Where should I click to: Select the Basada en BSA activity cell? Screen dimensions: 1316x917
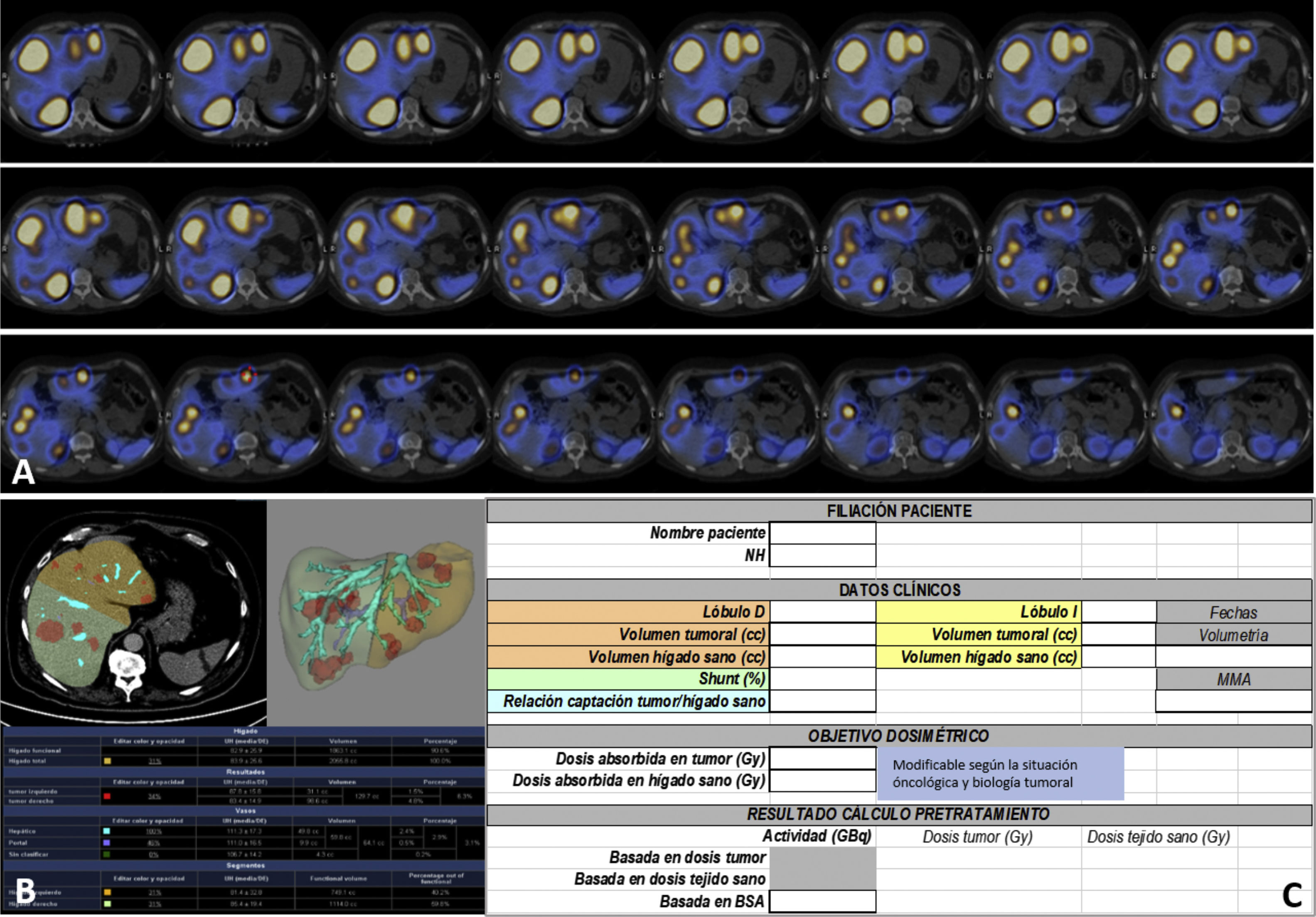point(822,902)
